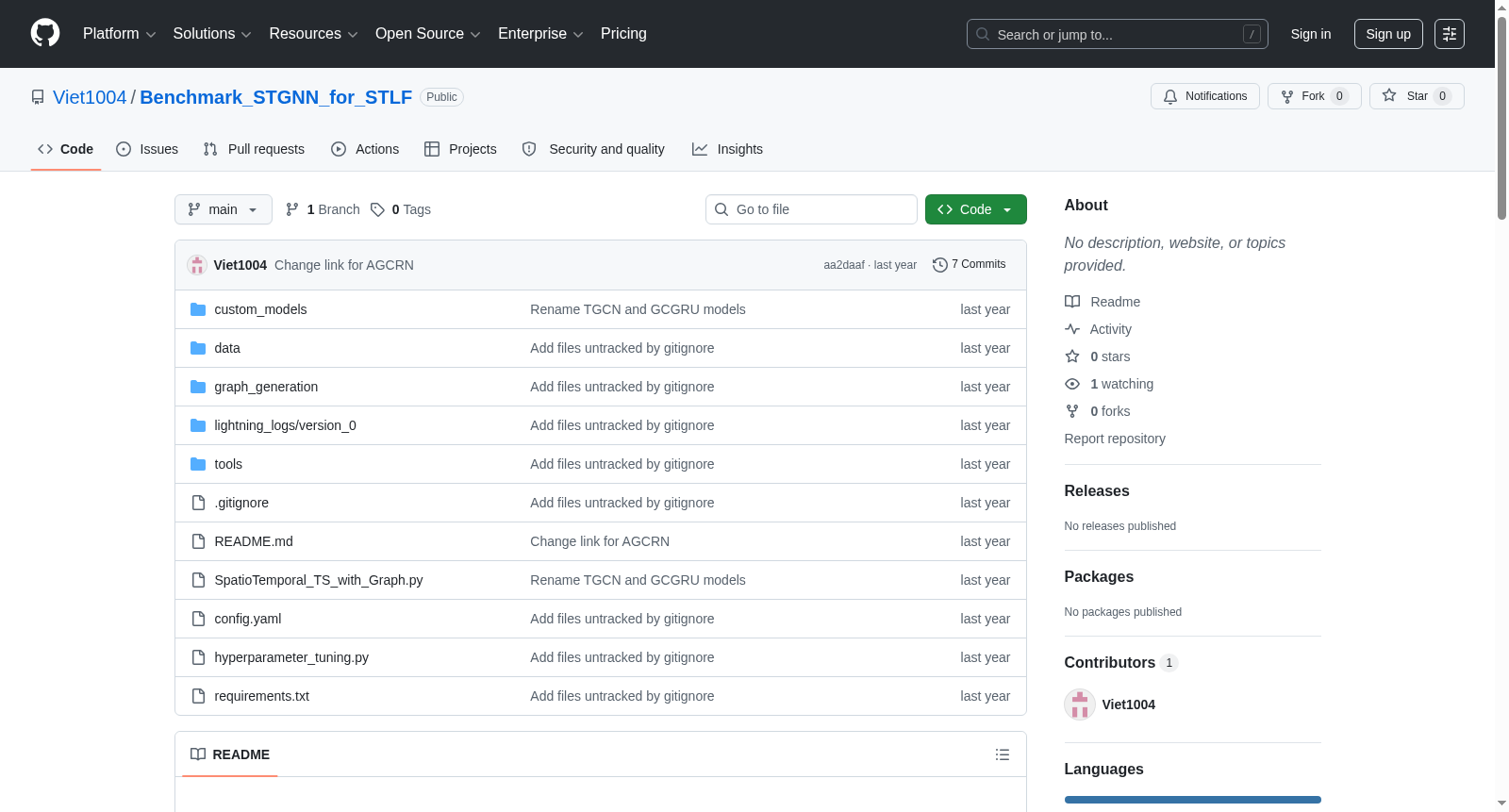Open the Pricing link

click(x=623, y=34)
